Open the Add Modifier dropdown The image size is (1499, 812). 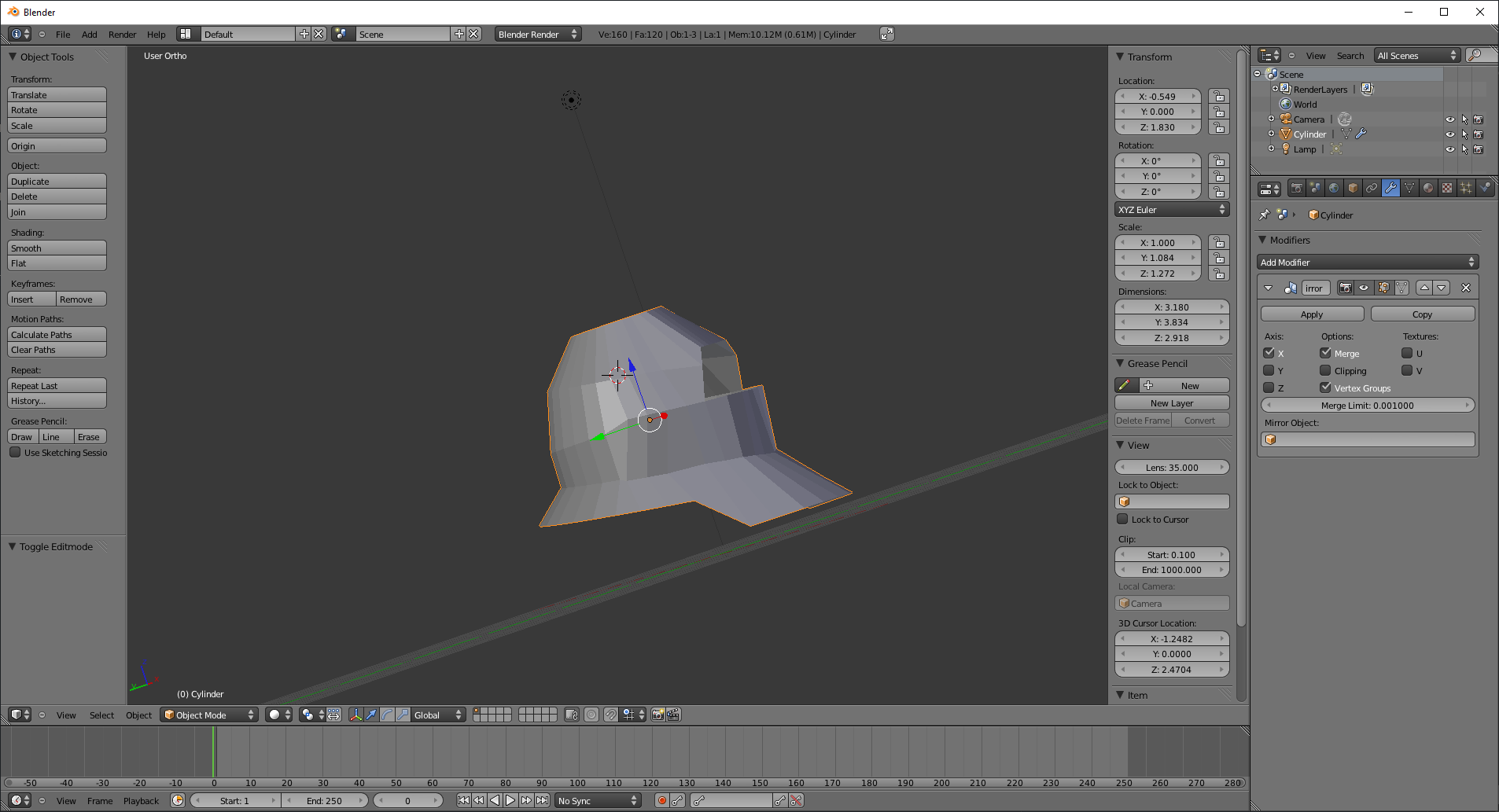pos(1367,263)
